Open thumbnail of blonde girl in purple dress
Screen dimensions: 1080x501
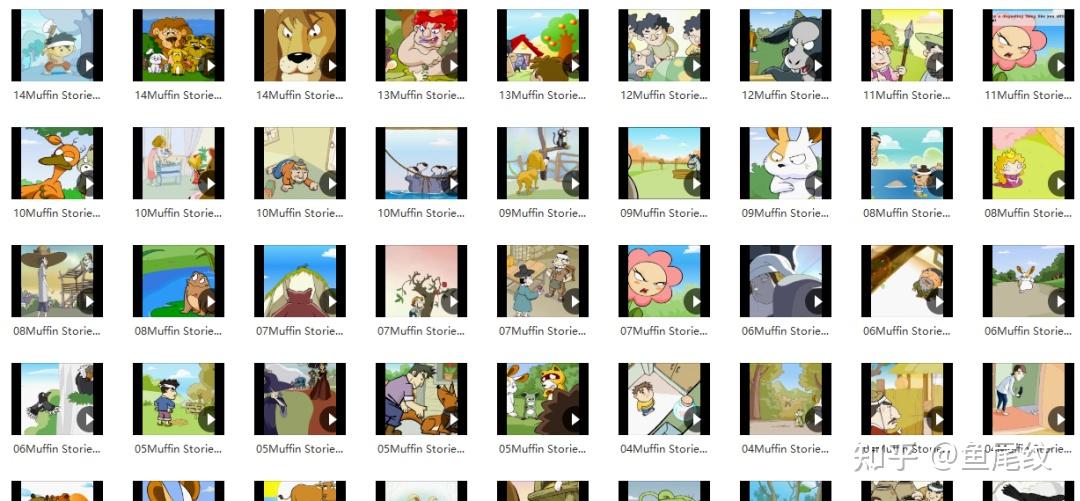1028,163
